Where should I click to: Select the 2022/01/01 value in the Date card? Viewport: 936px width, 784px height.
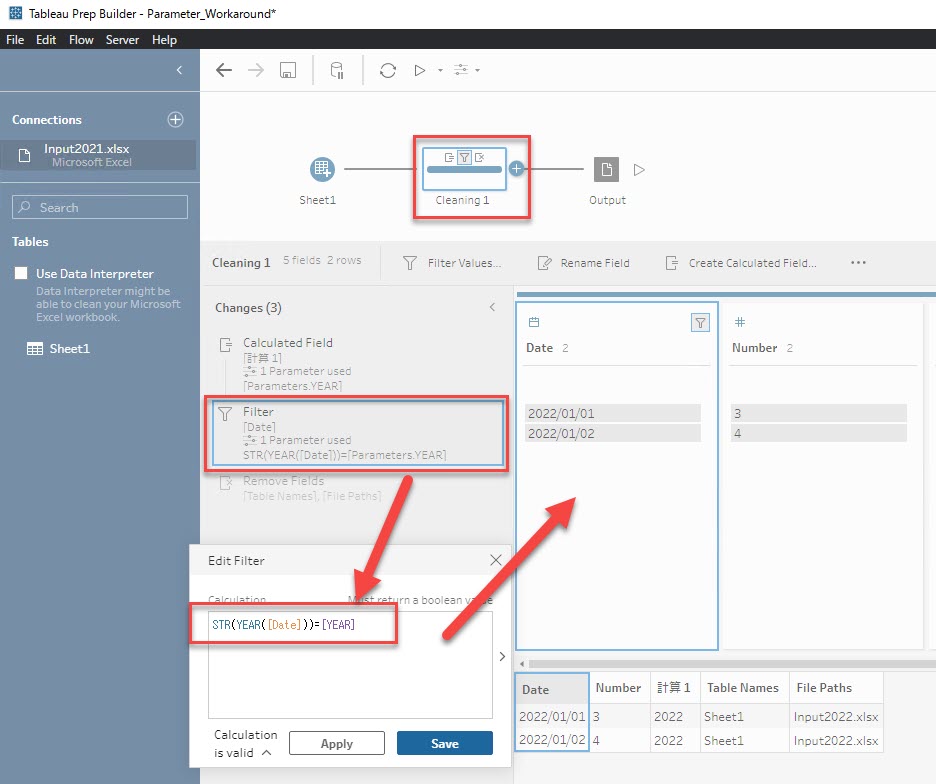(x=612, y=413)
